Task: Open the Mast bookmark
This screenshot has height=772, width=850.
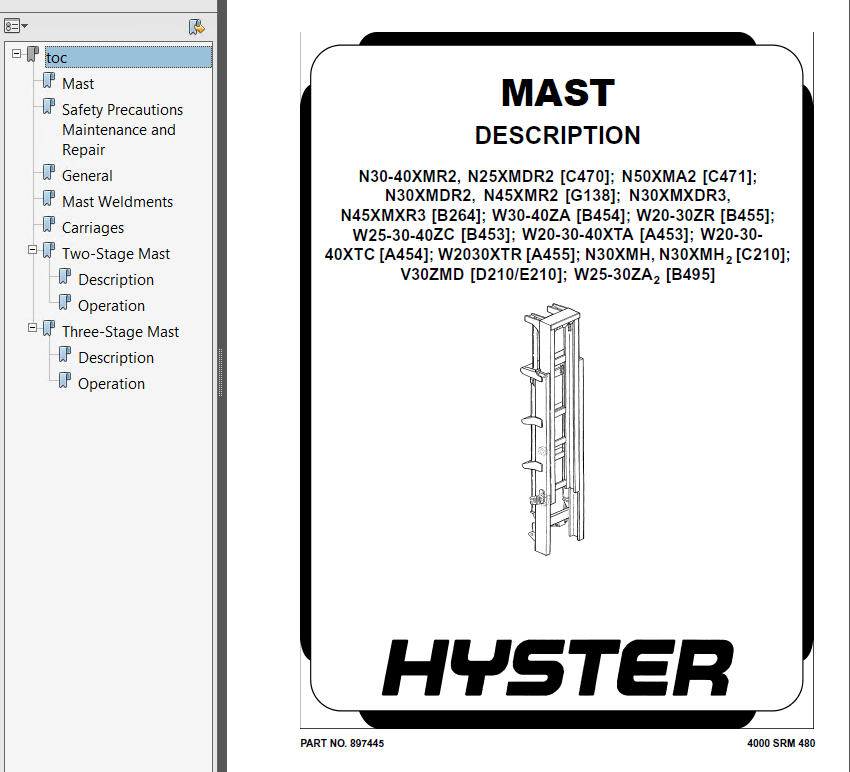Action: click(x=78, y=84)
